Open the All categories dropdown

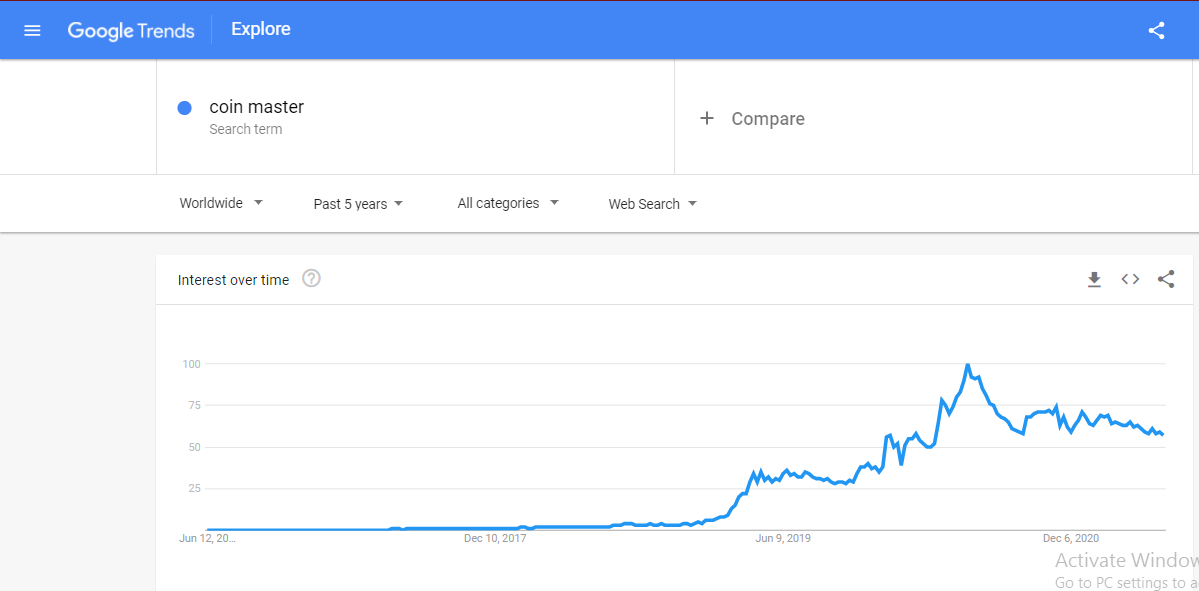coord(508,203)
